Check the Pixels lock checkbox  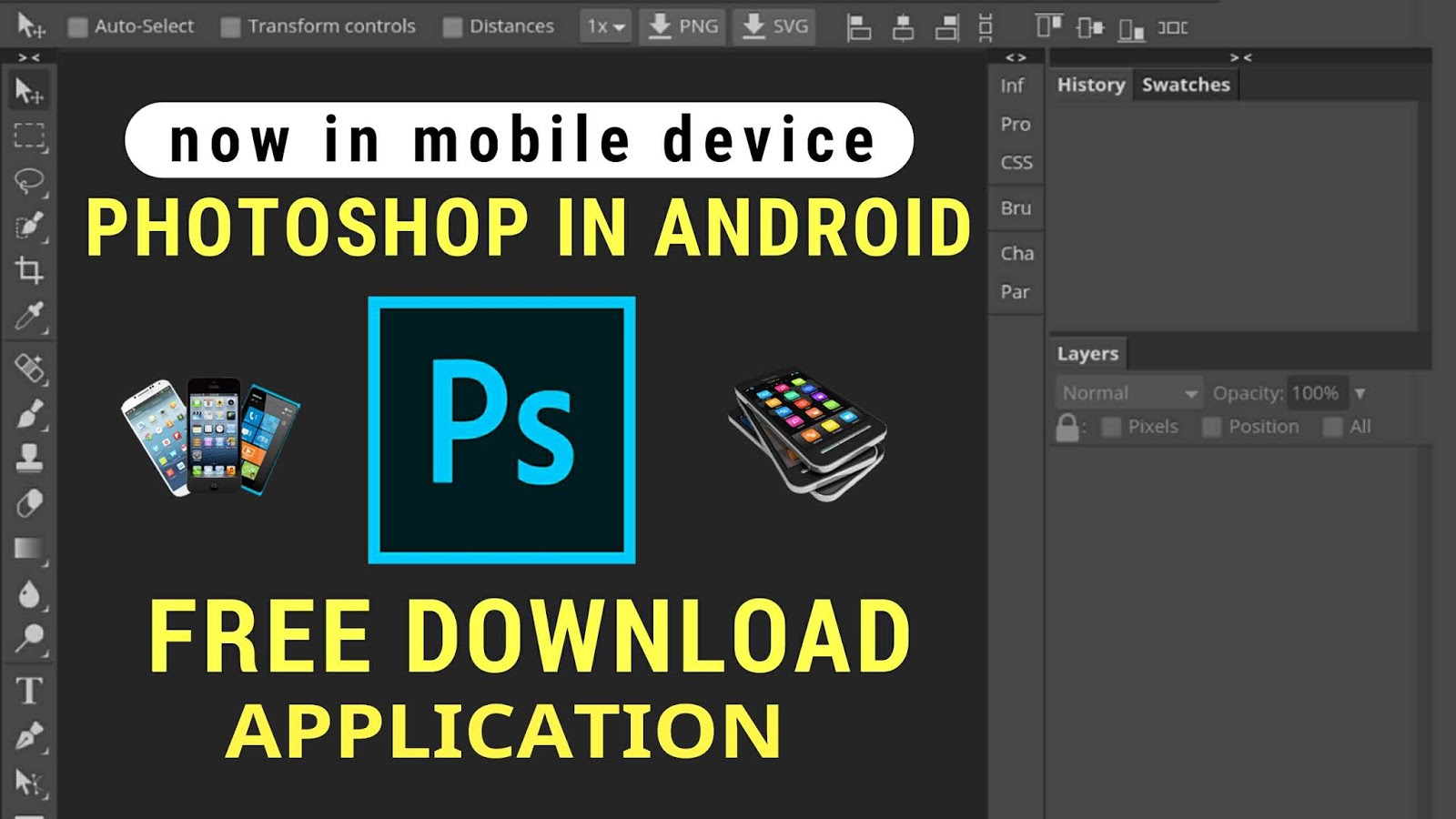(1111, 427)
